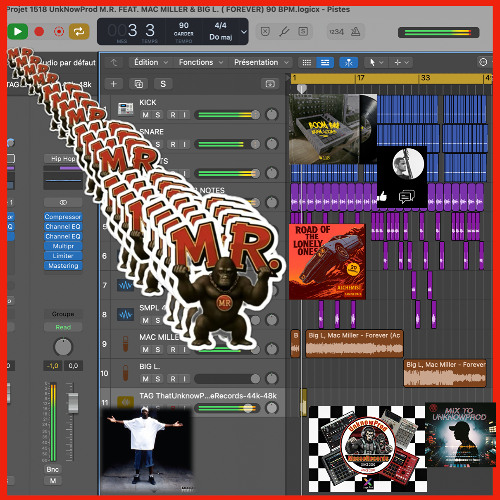Open the Groupe slot in channel strip
Viewport: 500px width, 500px height.
click(63, 314)
